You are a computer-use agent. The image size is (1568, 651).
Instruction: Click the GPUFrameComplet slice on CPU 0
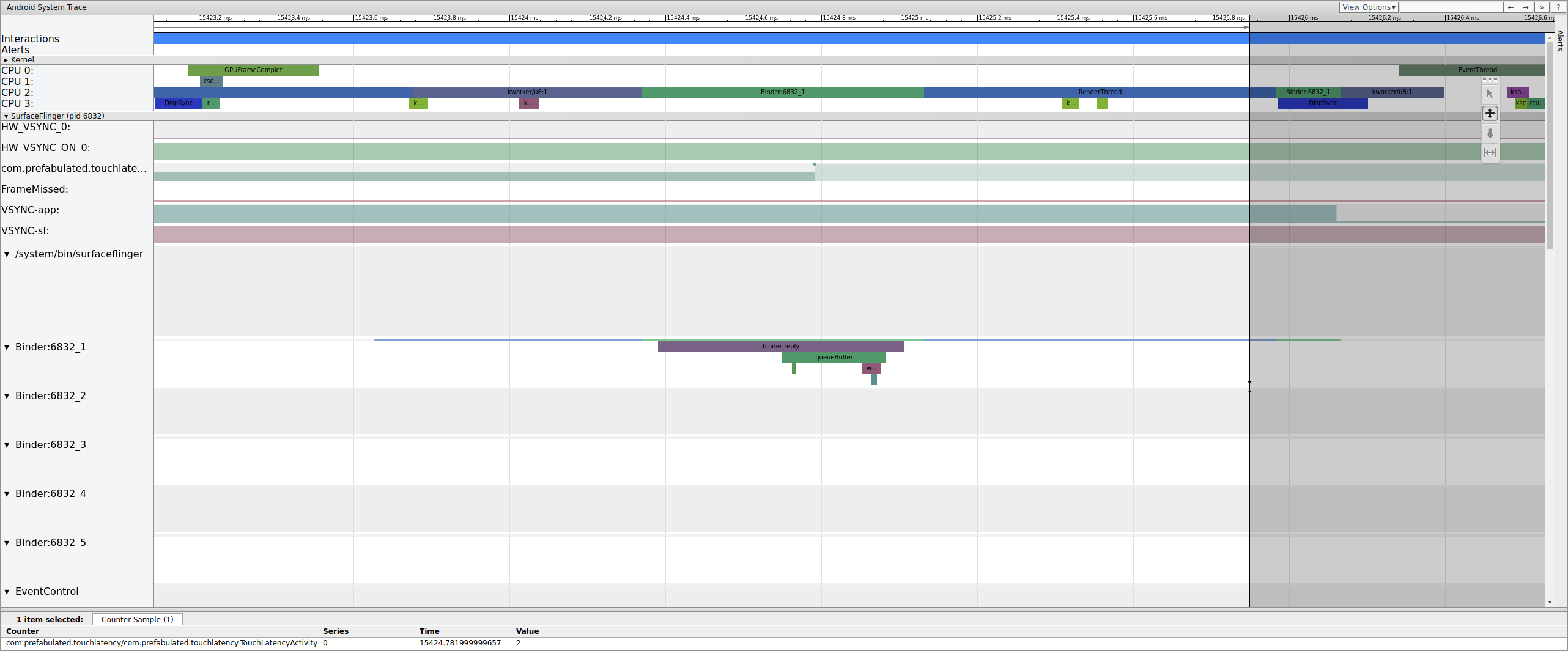pyautogui.click(x=253, y=70)
